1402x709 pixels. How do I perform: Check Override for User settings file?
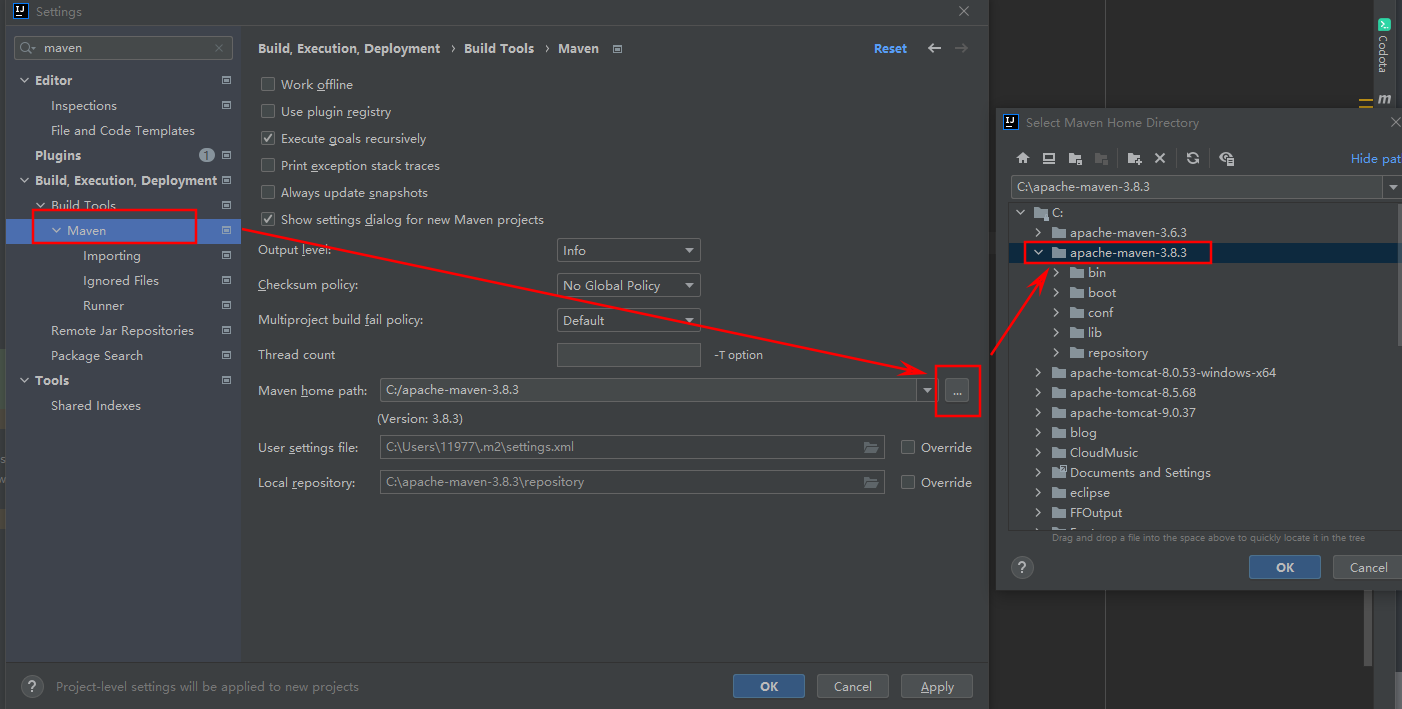tap(908, 447)
